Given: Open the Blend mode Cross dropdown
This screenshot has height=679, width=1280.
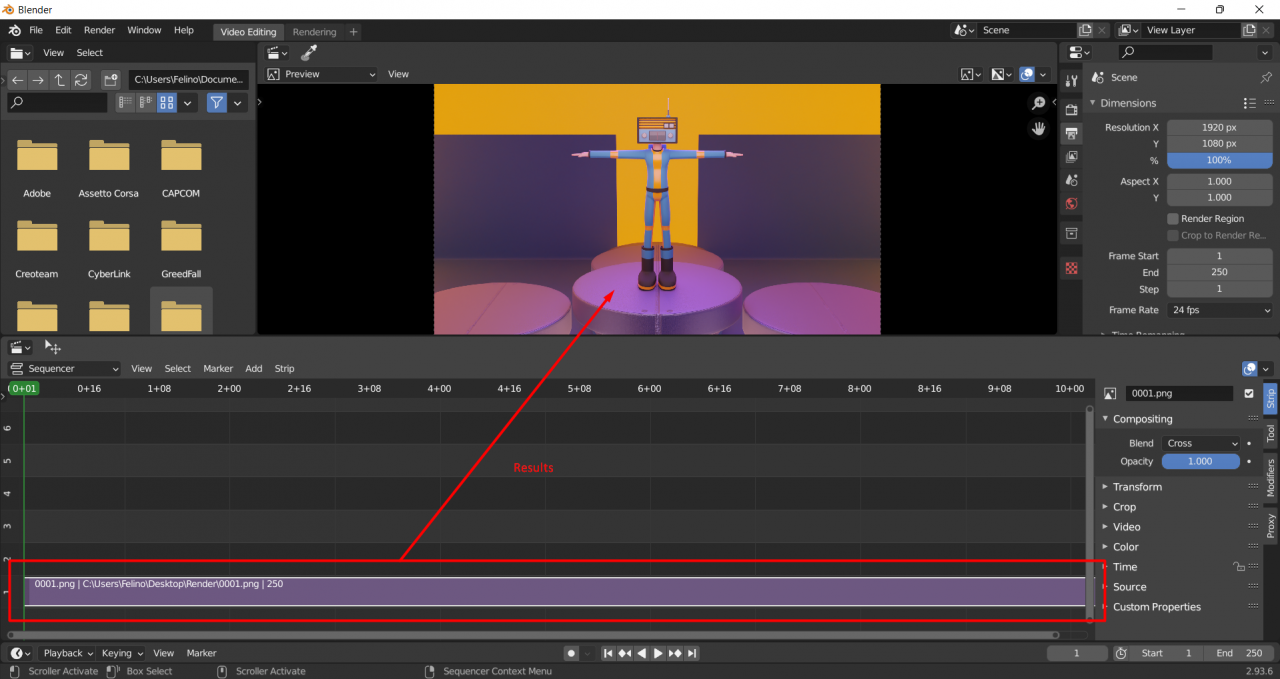Looking at the screenshot, I should tap(1200, 443).
